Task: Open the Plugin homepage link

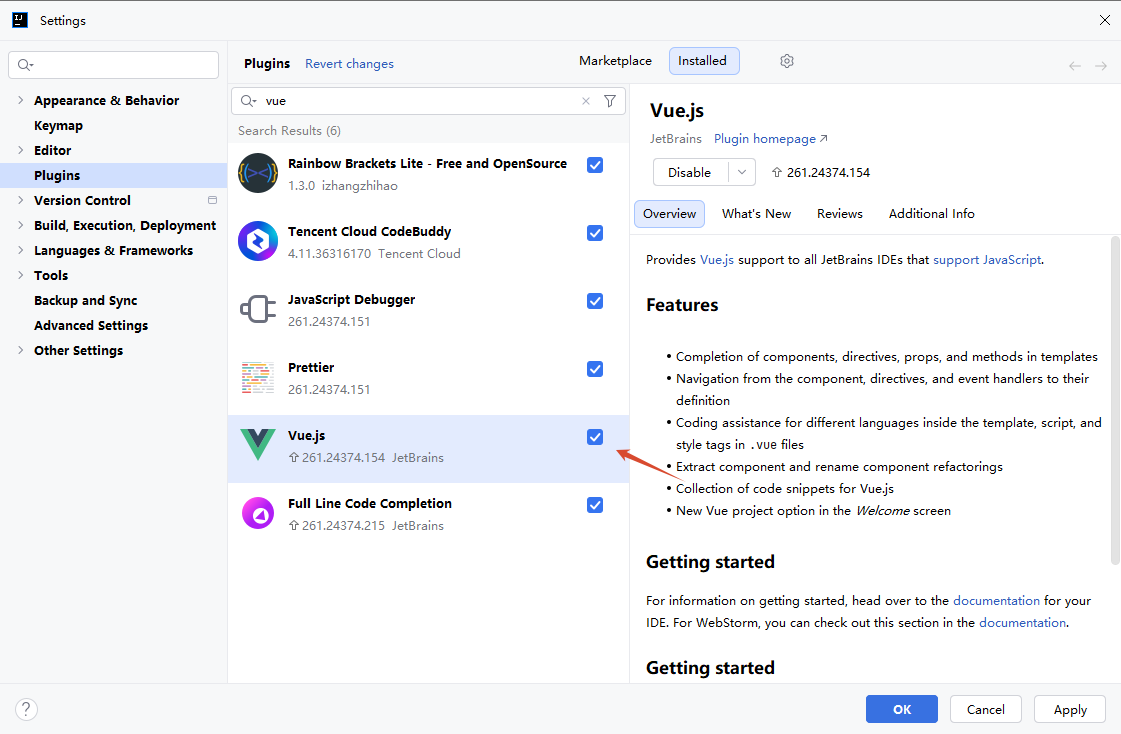Action: click(x=770, y=139)
